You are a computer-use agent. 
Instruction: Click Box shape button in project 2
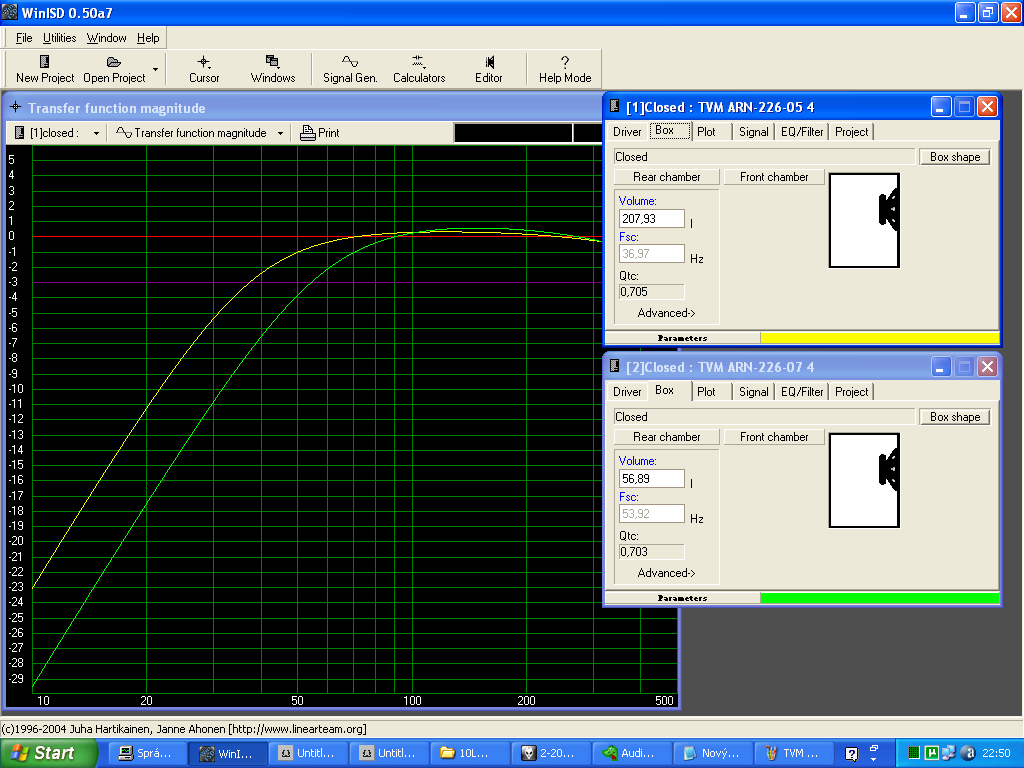(955, 417)
